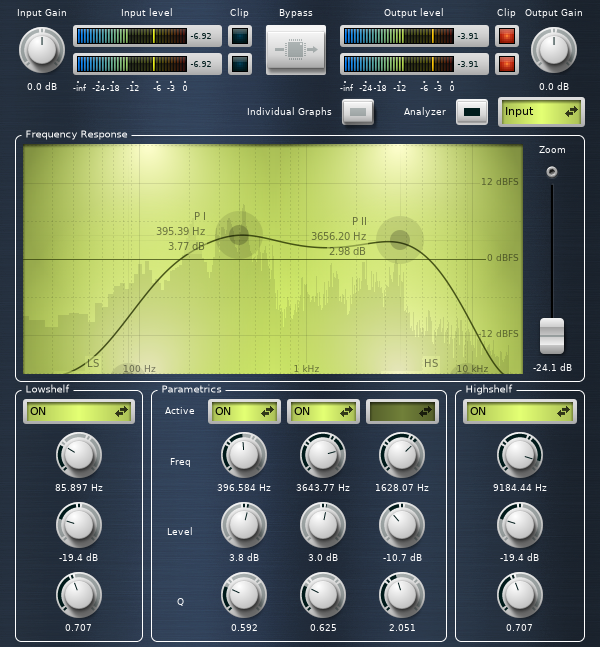Click the -10.7 dB value text
600x647 pixels.
402,558
